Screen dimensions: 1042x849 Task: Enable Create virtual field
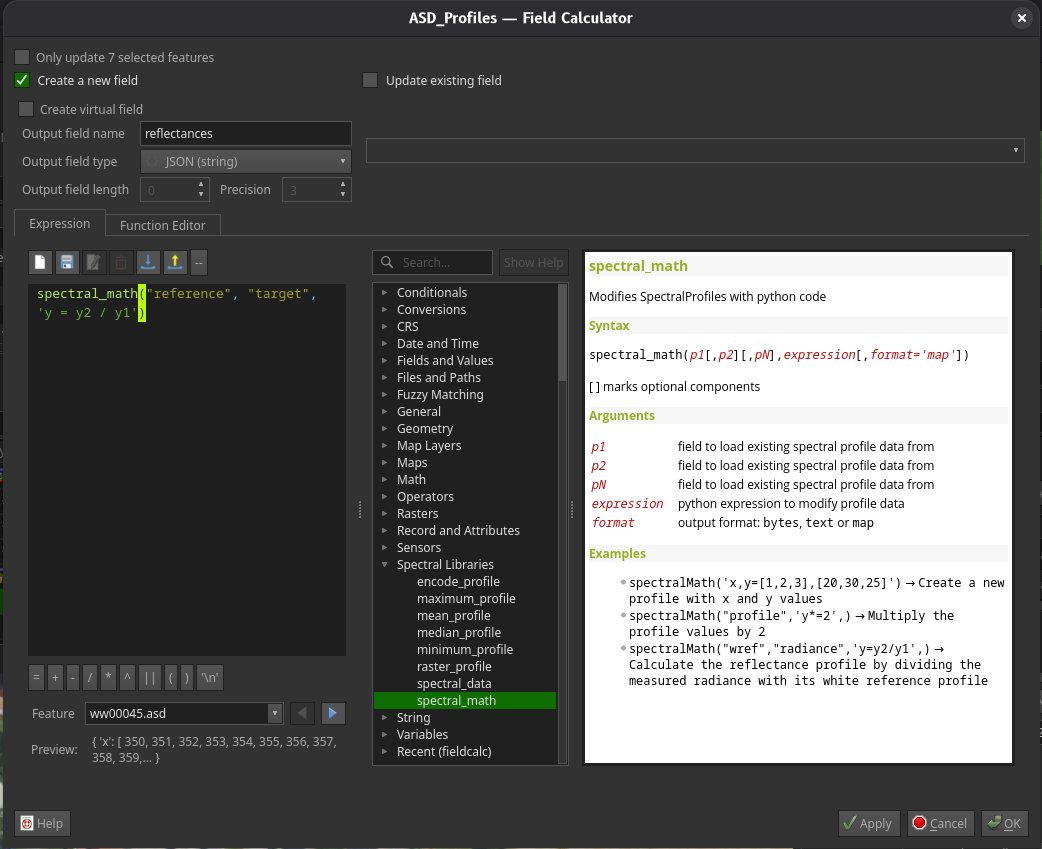[x=26, y=109]
